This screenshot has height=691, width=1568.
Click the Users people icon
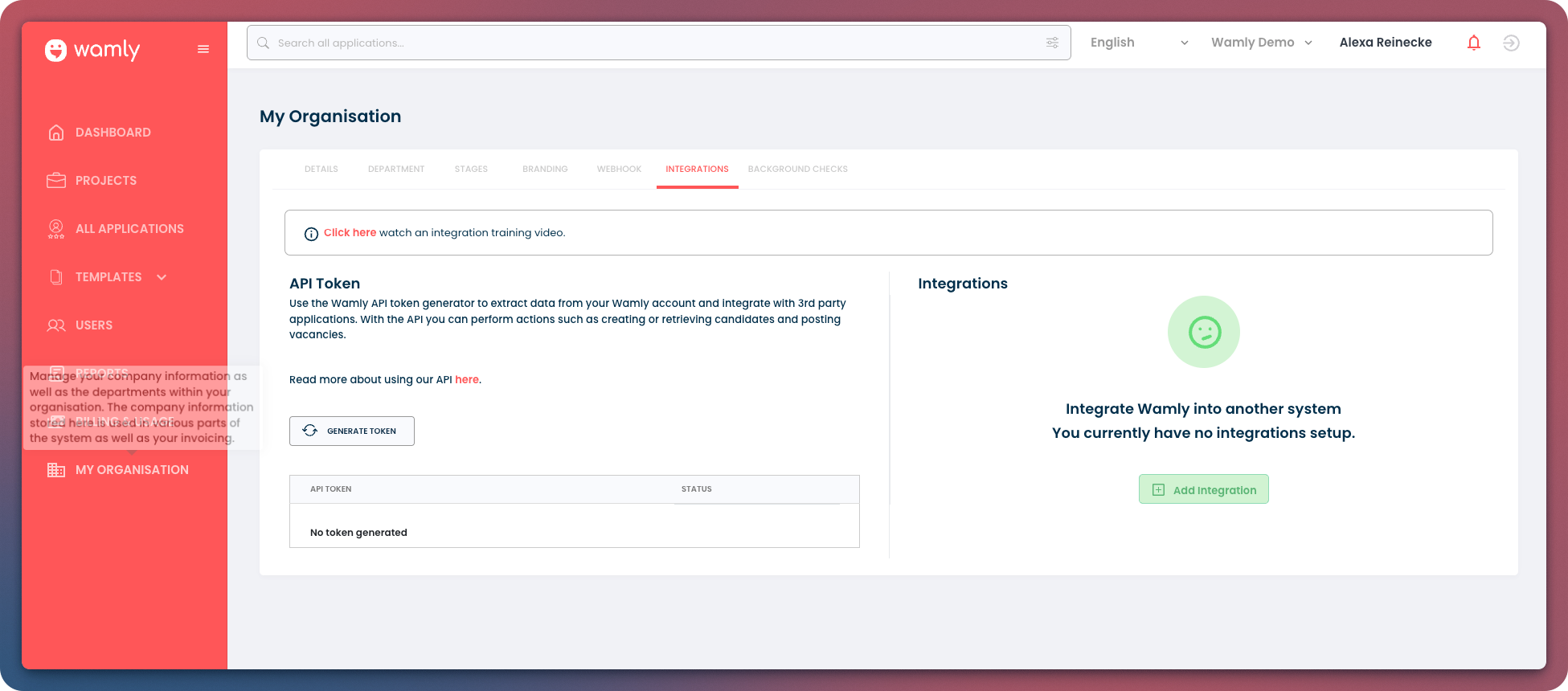(x=56, y=325)
